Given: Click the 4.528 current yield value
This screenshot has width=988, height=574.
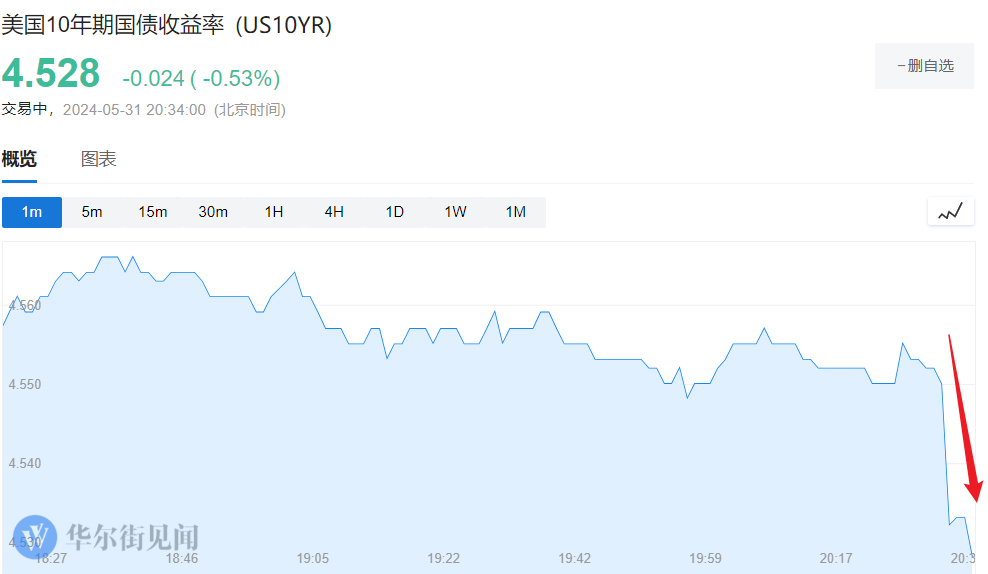Looking at the screenshot, I should (x=51, y=74).
